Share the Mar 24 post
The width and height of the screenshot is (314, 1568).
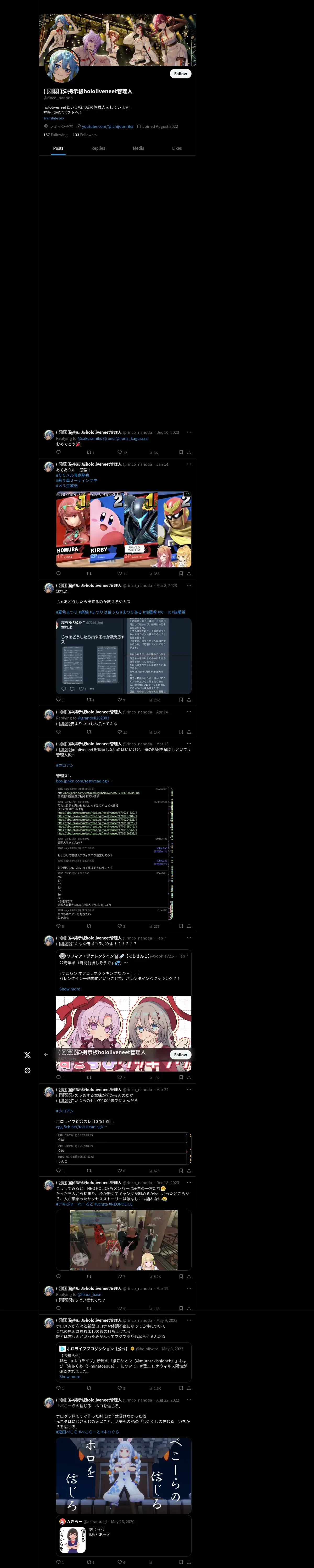(189, 1171)
